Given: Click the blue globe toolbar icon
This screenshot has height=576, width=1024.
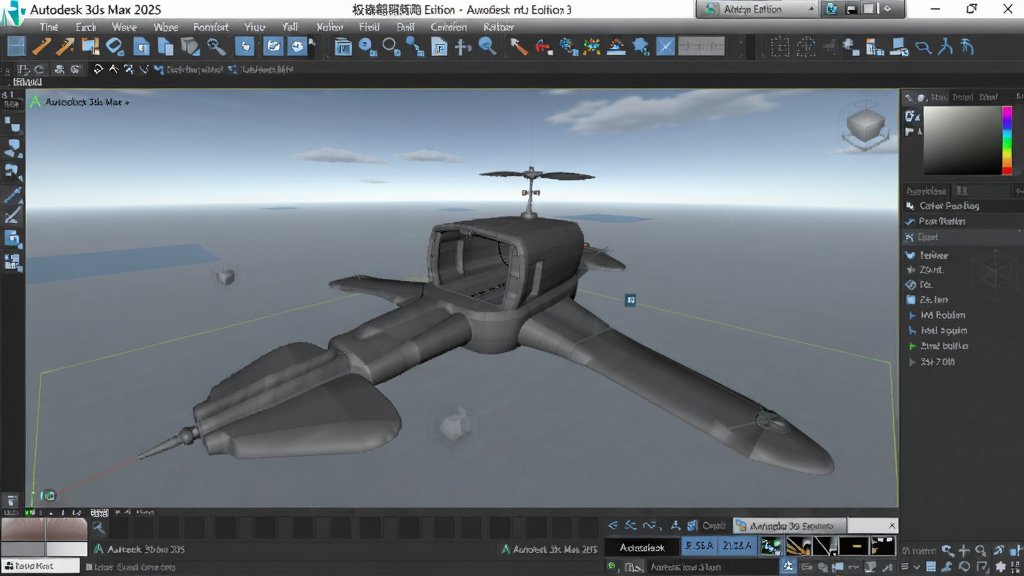Looking at the screenshot, I should [567, 46].
